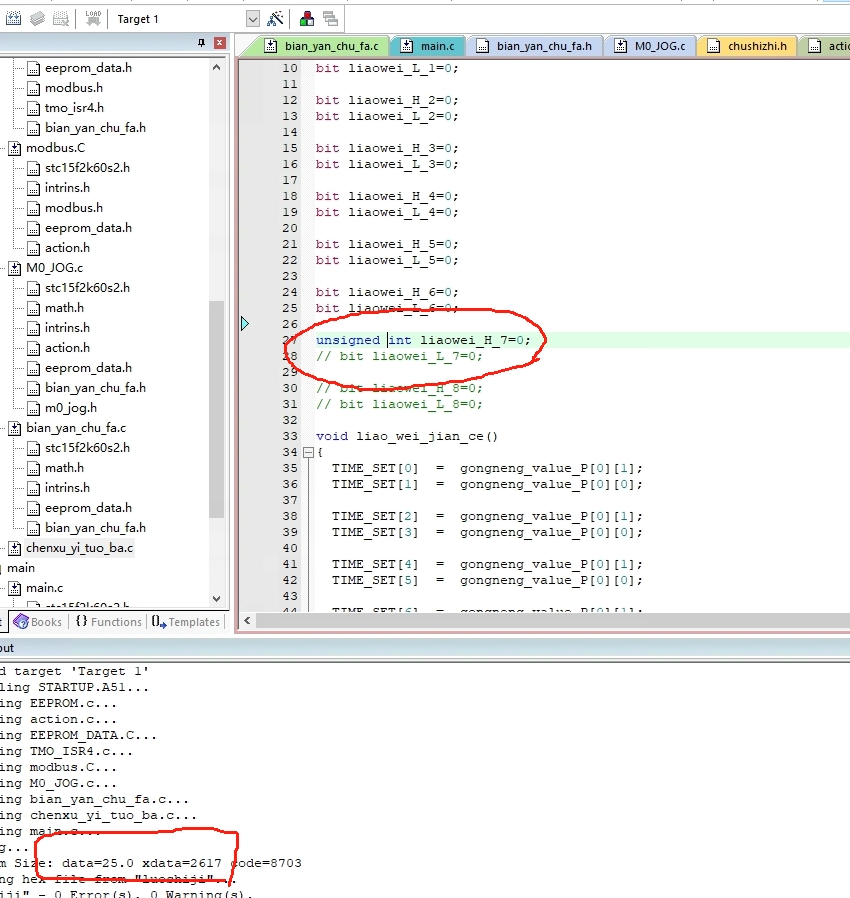The height and width of the screenshot is (898, 850).
Task: Open the Target 1 dropdown arrow
Action: [x=253, y=19]
